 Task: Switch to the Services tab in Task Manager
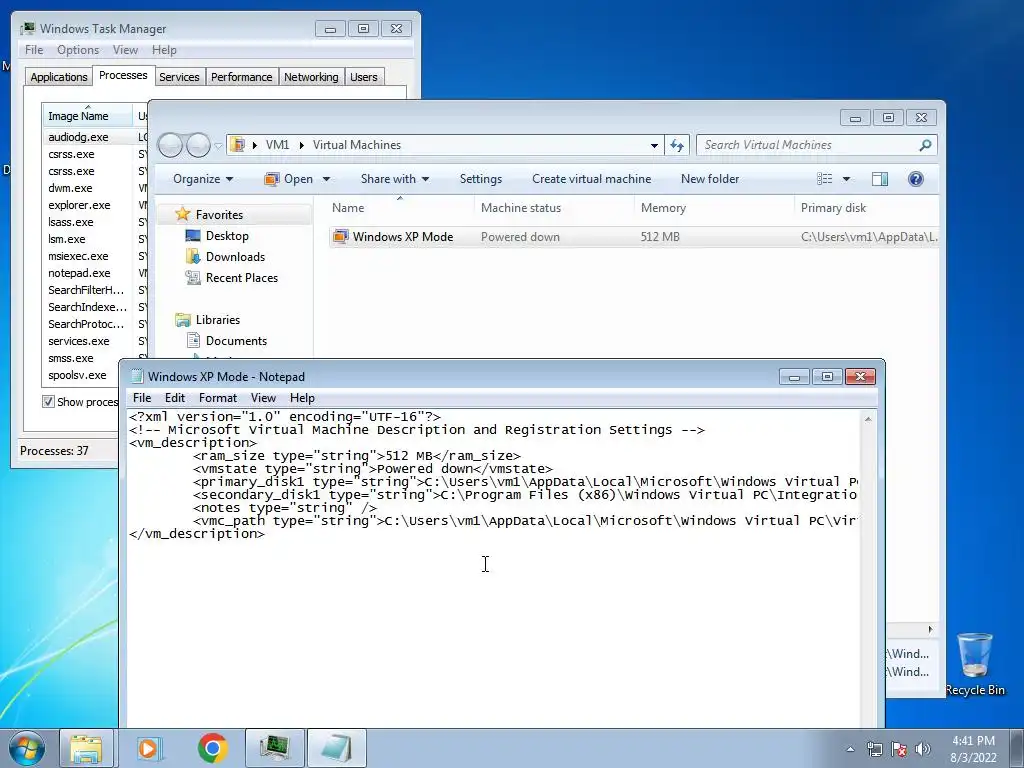[x=179, y=77]
